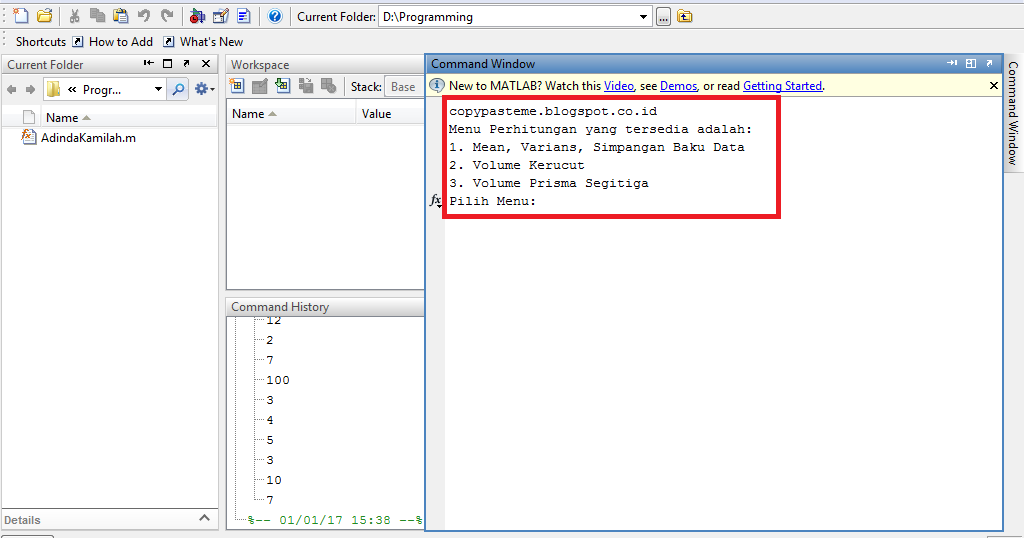Viewport: 1024px width, 538px height.
Task: Cut selection with the scissors icon
Action: click(74, 16)
